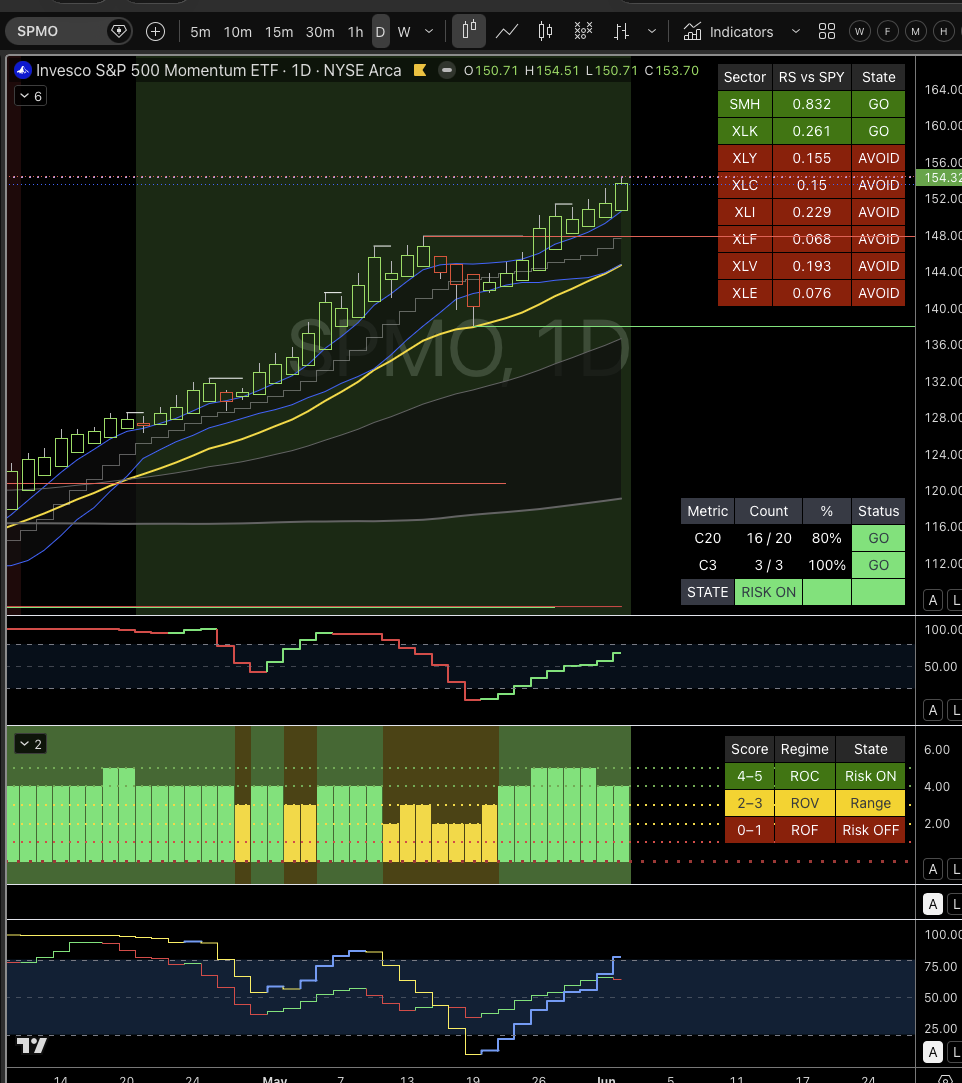Collapse the 6 indicators legend in main pane
This screenshot has height=1083, width=962.
30,96
